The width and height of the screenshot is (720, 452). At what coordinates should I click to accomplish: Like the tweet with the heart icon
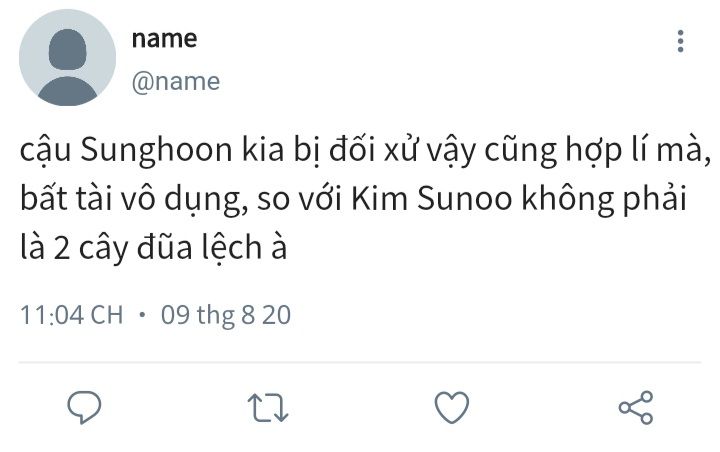click(x=452, y=407)
